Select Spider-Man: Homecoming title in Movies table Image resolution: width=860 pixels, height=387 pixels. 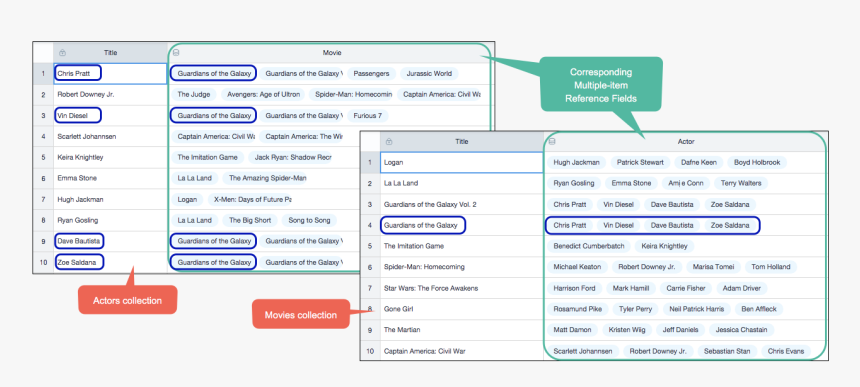pyautogui.click(x=425, y=267)
